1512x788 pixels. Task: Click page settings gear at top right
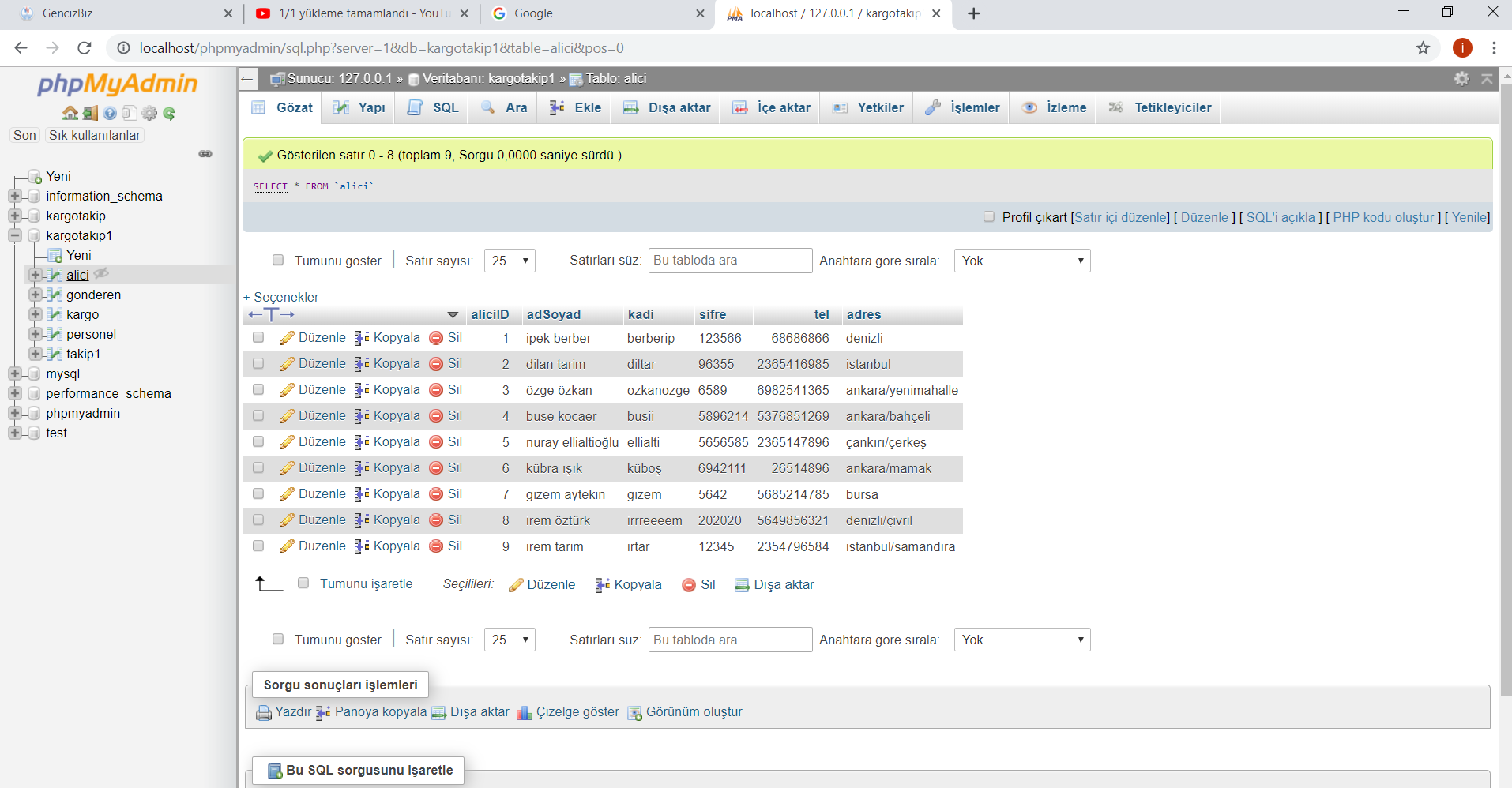(x=1461, y=78)
